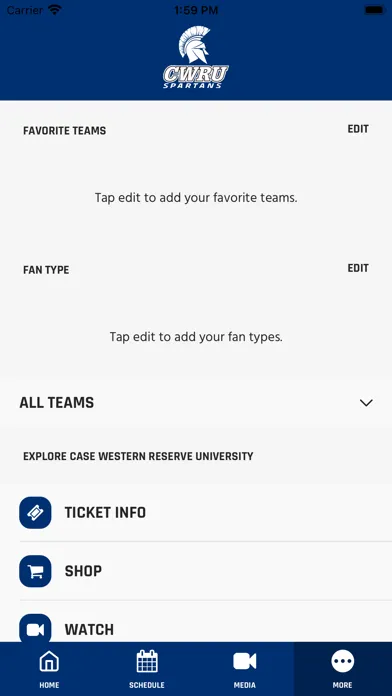The image size is (392, 696).
Task: Tap the battery indicator in status bar
Action: click(x=375, y=10)
